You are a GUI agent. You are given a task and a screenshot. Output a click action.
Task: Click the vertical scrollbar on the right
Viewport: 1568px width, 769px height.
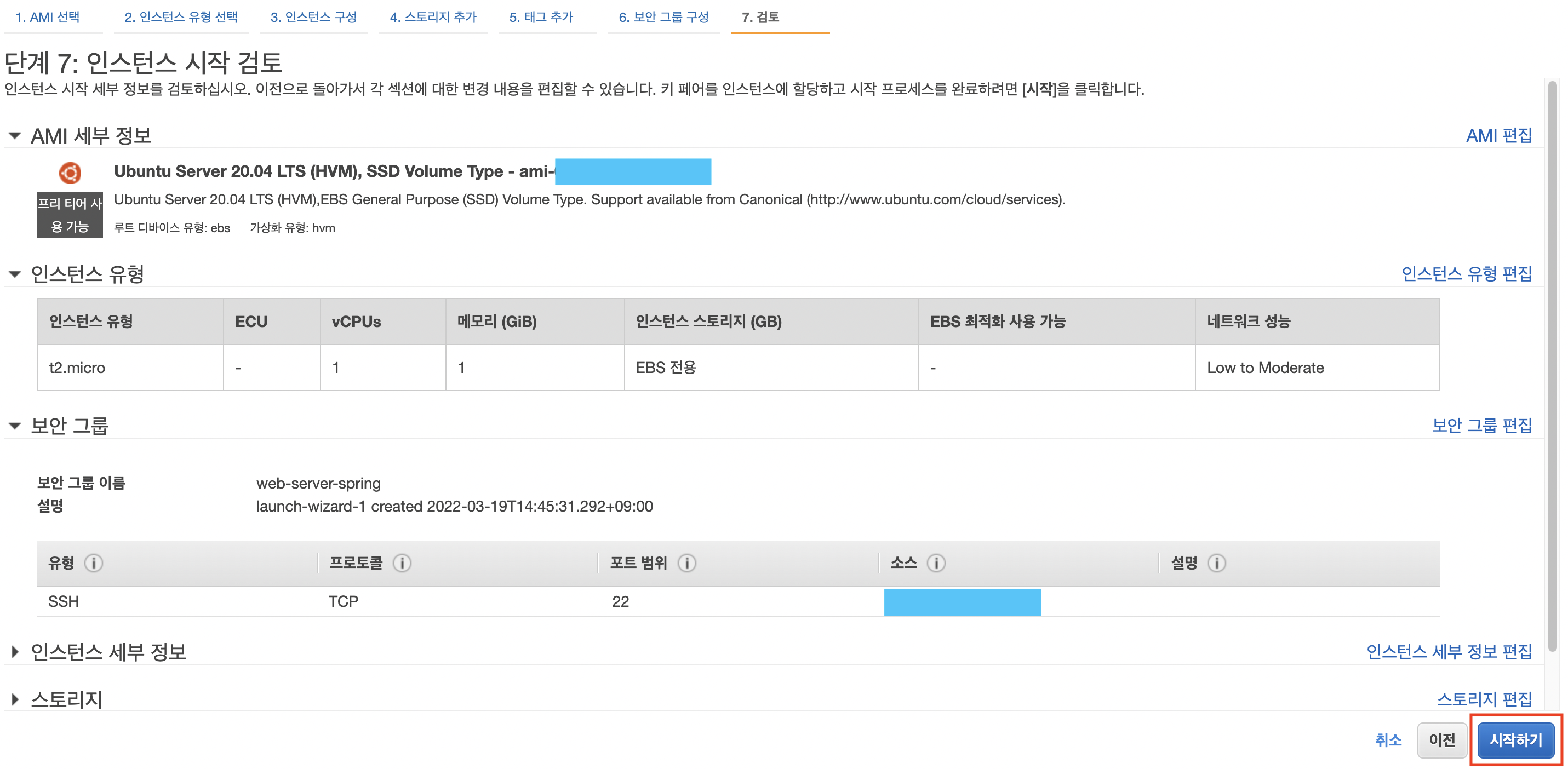[1553, 365]
